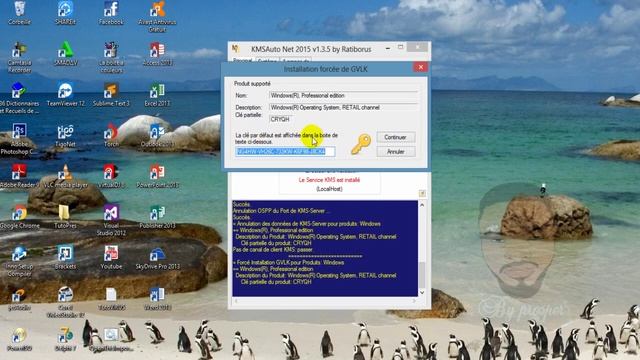Open the SHAREit desktop icon
640x360 pixels.
(65, 13)
